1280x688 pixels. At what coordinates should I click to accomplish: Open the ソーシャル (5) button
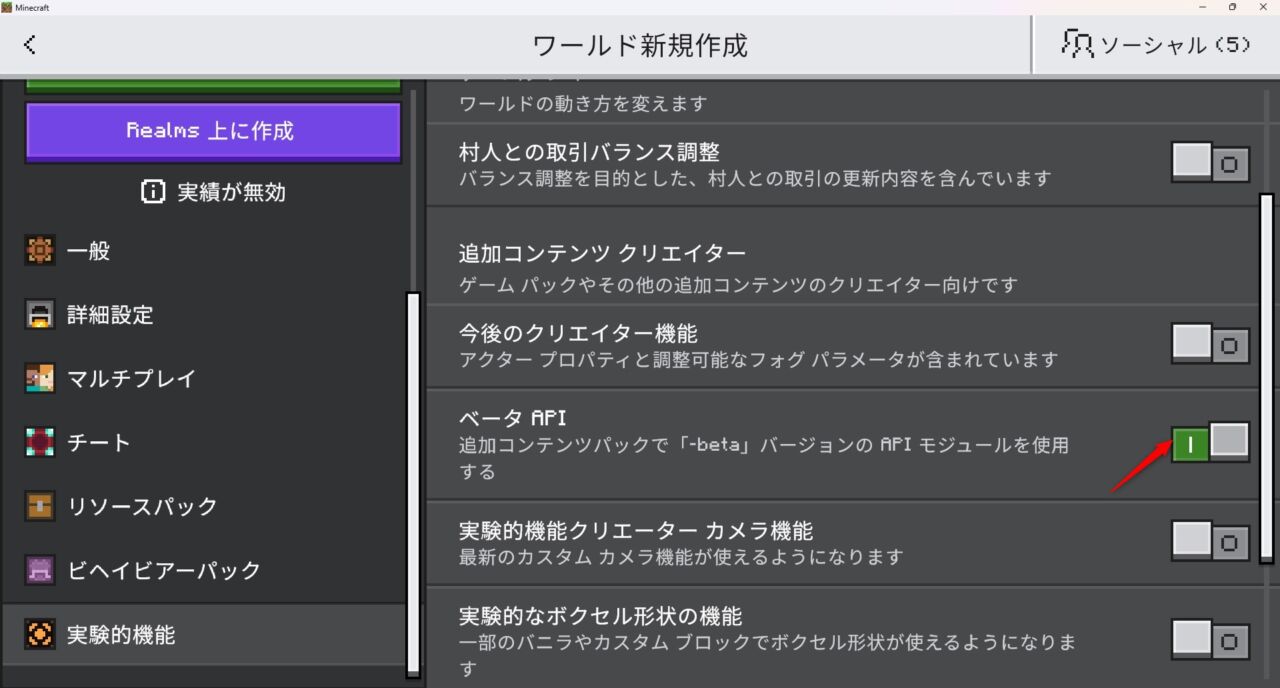pyautogui.click(x=1156, y=45)
